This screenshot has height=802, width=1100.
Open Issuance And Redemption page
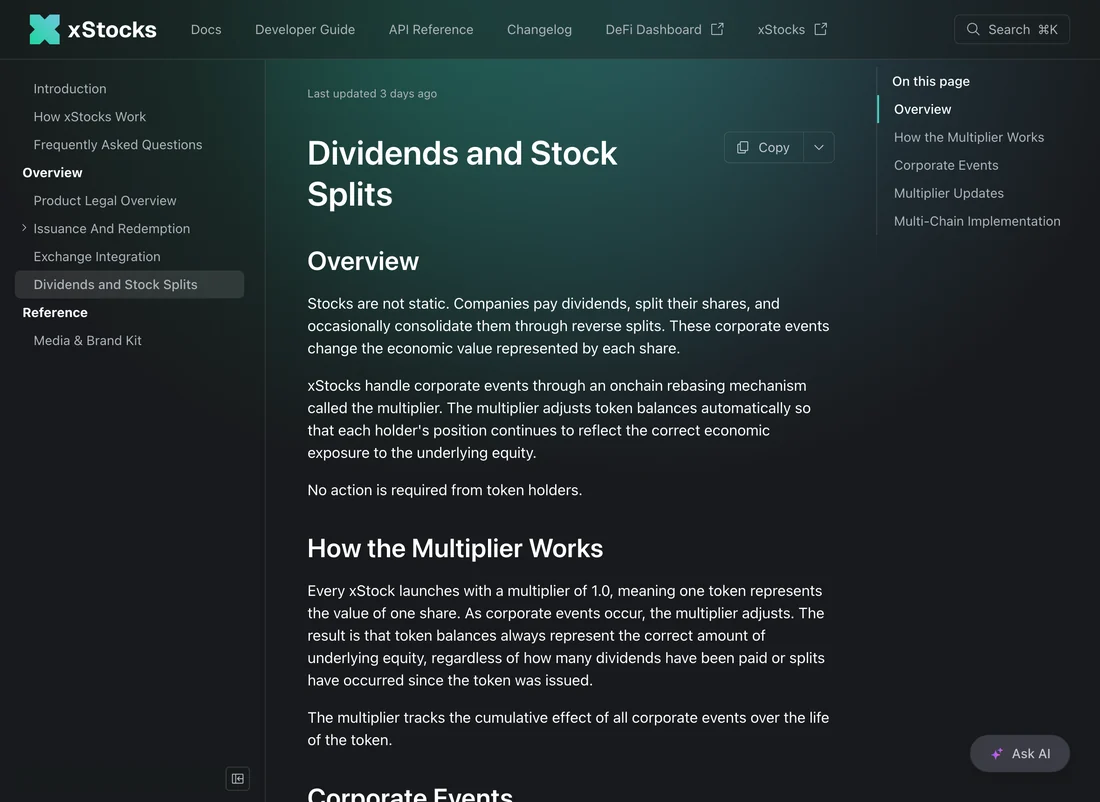112,229
